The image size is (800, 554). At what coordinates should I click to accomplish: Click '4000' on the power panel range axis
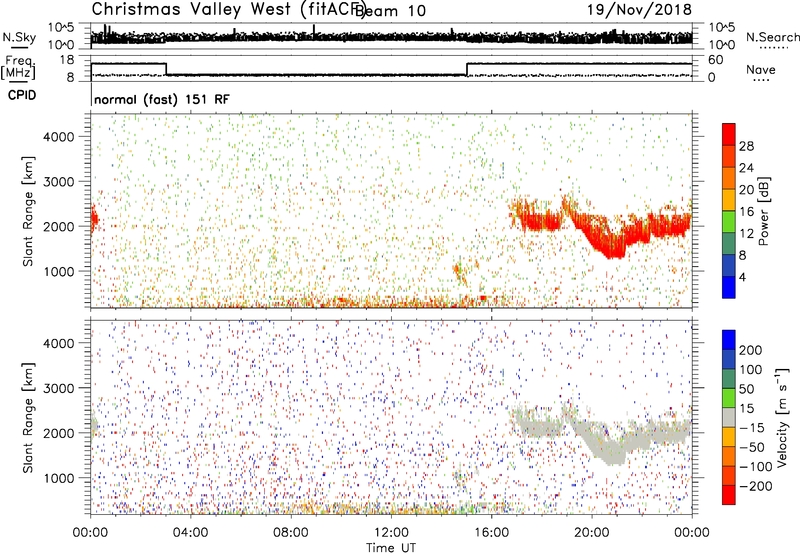[x=59, y=137]
